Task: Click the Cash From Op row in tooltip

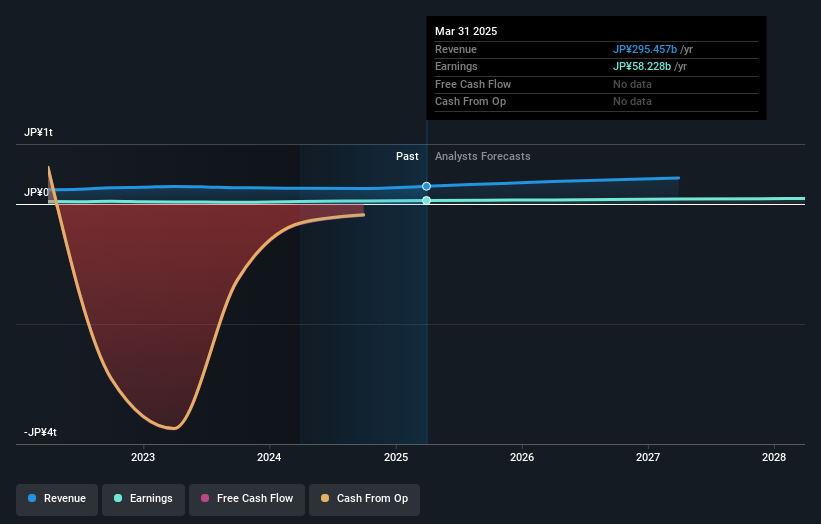Action: pyautogui.click(x=596, y=102)
